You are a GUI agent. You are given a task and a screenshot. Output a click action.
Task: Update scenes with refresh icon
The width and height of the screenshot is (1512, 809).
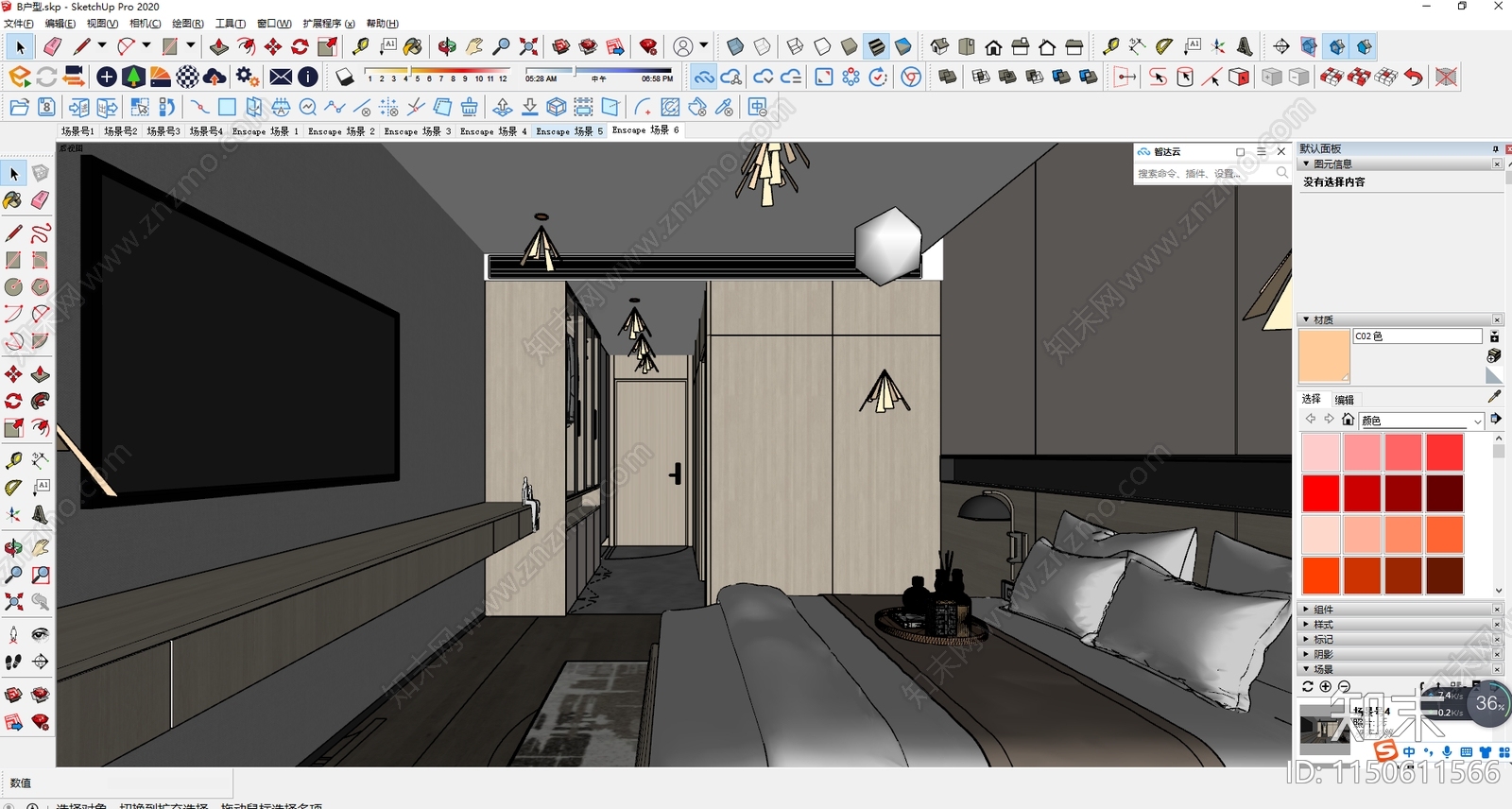point(1308,686)
